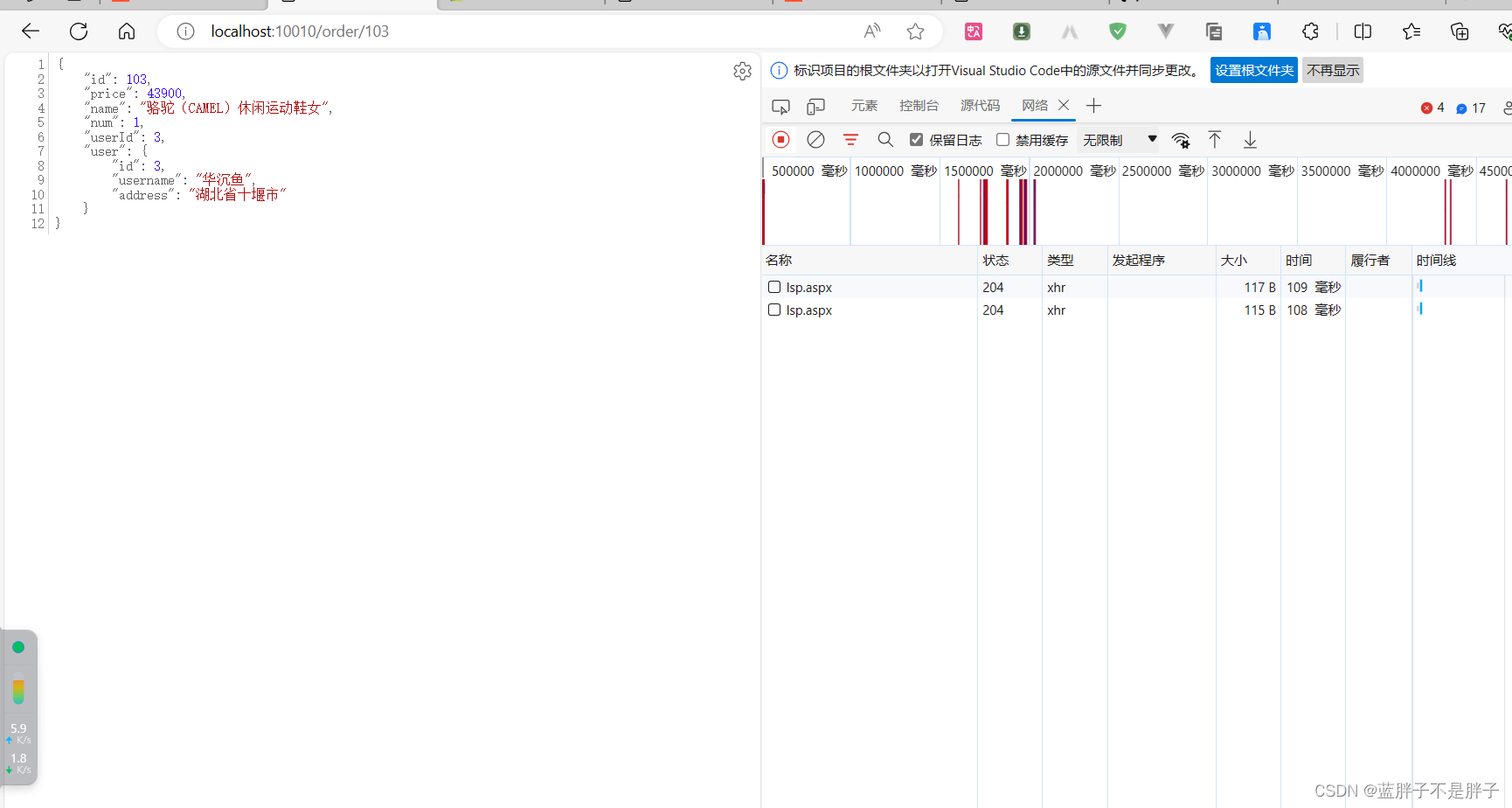Toggle the network filter bar
1512x808 pixels.
[x=850, y=140]
